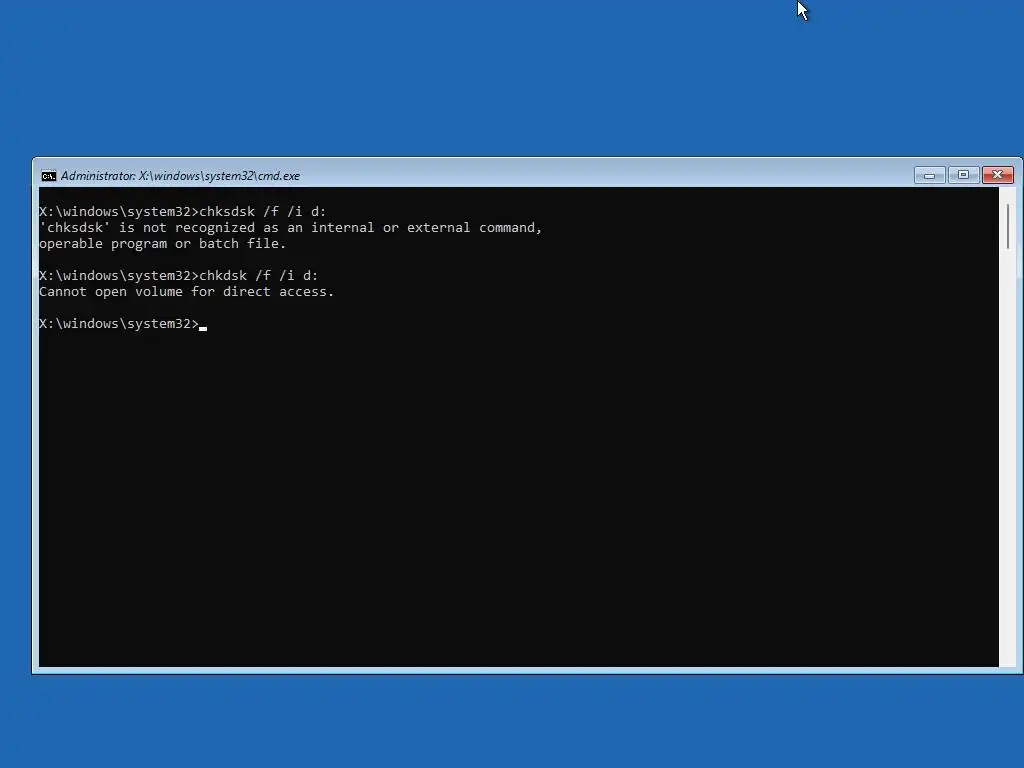Click the blinking cursor at the empty prompt
This screenshot has height=768, width=1024.
click(203, 328)
